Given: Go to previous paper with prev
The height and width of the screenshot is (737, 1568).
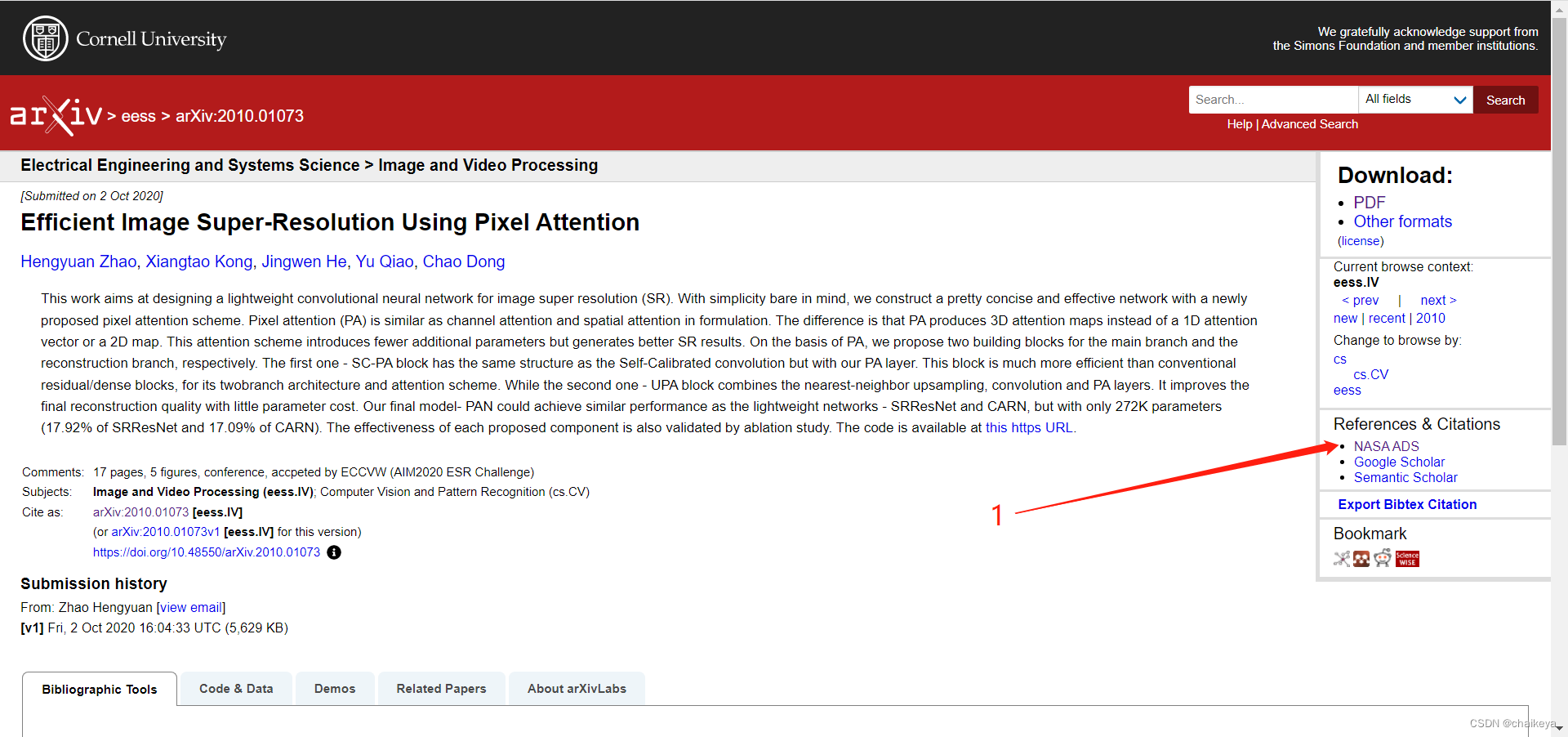Looking at the screenshot, I should (1361, 301).
